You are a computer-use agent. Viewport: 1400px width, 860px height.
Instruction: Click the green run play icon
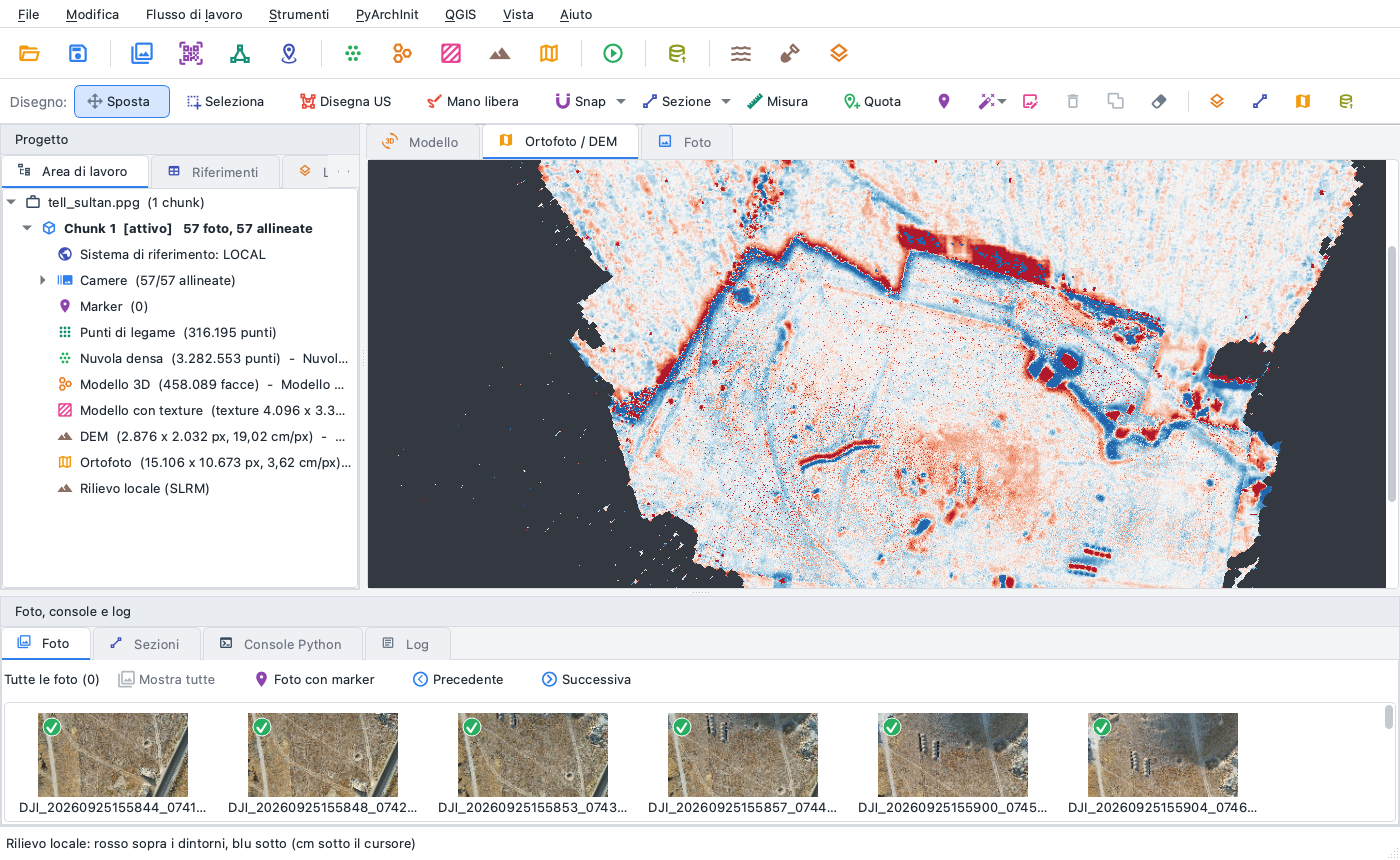(x=613, y=54)
